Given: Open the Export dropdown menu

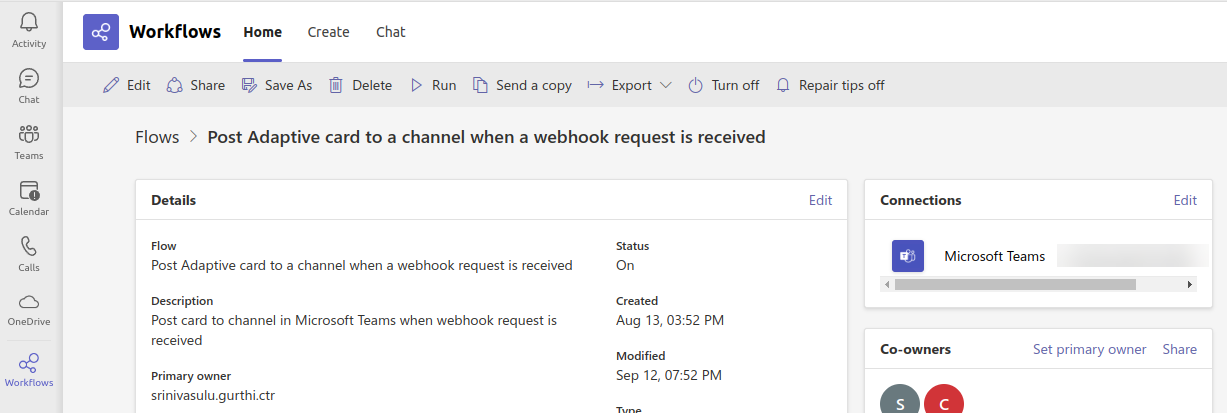Looking at the screenshot, I should click(630, 85).
